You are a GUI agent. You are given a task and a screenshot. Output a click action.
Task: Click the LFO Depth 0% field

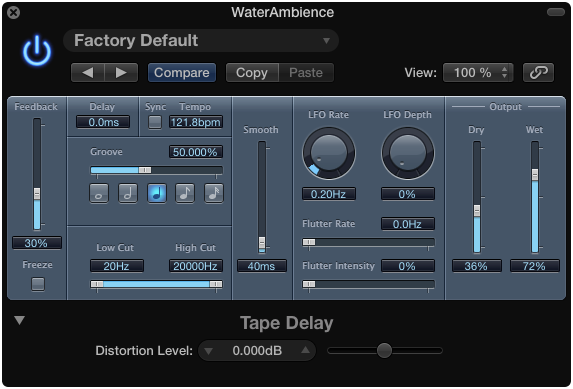coord(408,194)
